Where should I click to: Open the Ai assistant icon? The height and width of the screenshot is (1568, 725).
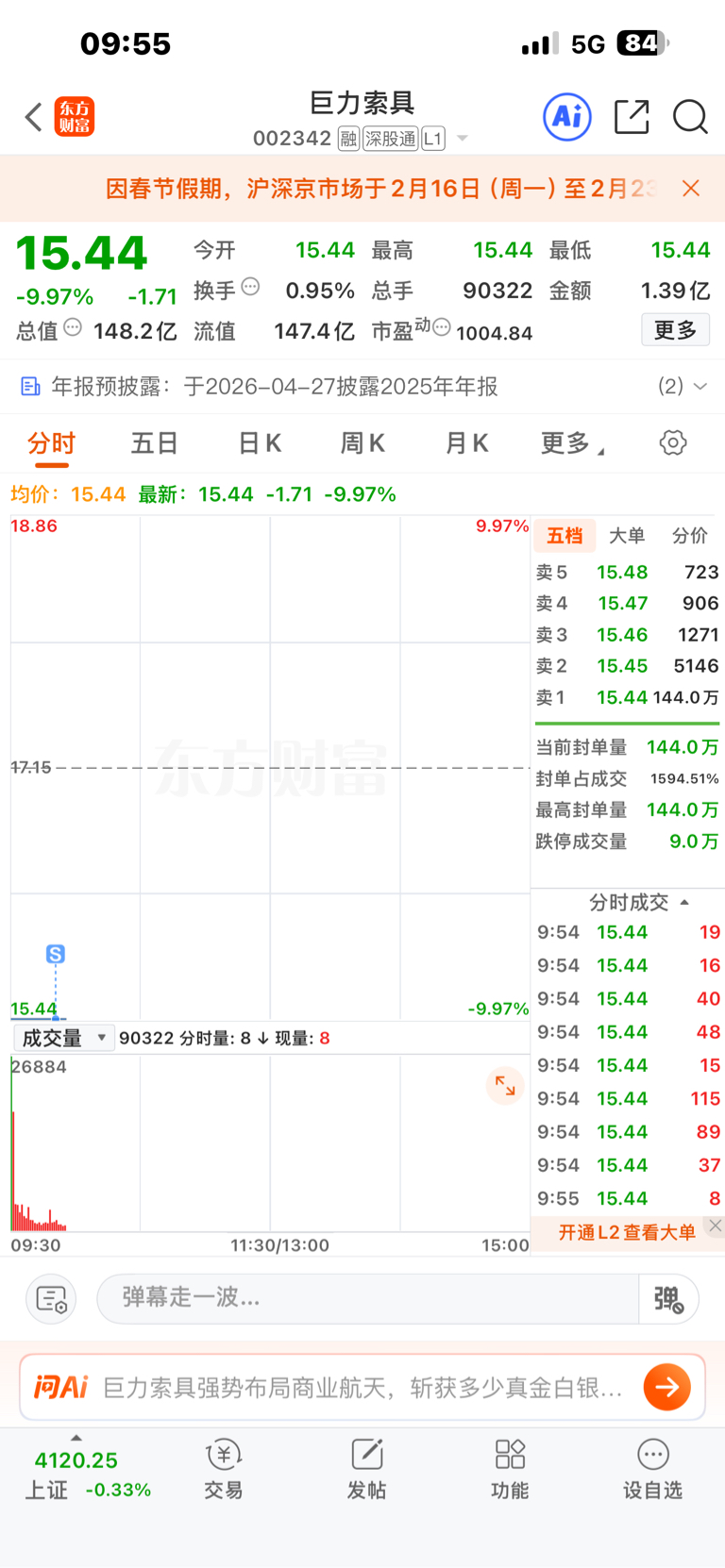pyautogui.click(x=567, y=117)
